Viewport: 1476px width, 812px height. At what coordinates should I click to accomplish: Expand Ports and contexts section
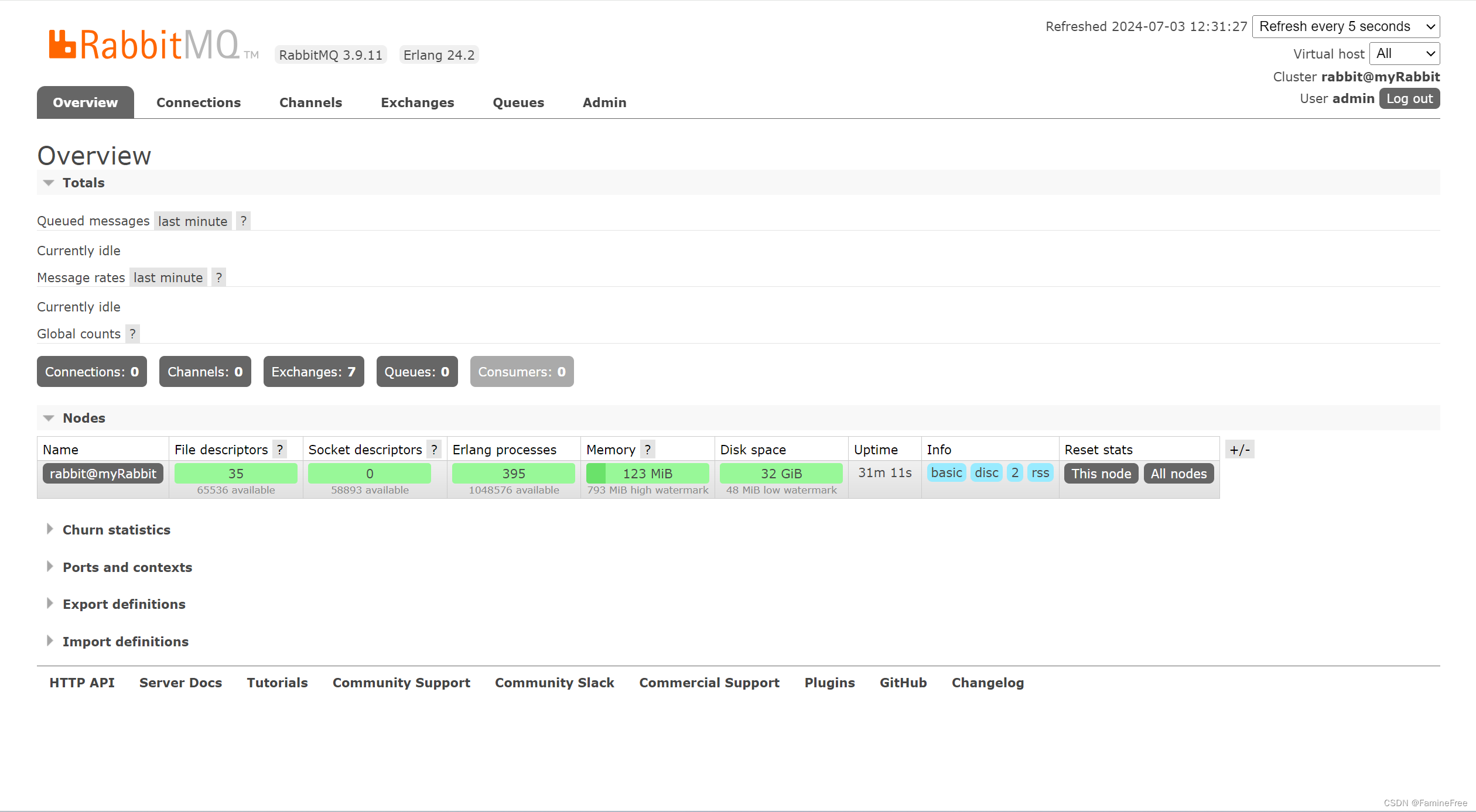(127, 567)
